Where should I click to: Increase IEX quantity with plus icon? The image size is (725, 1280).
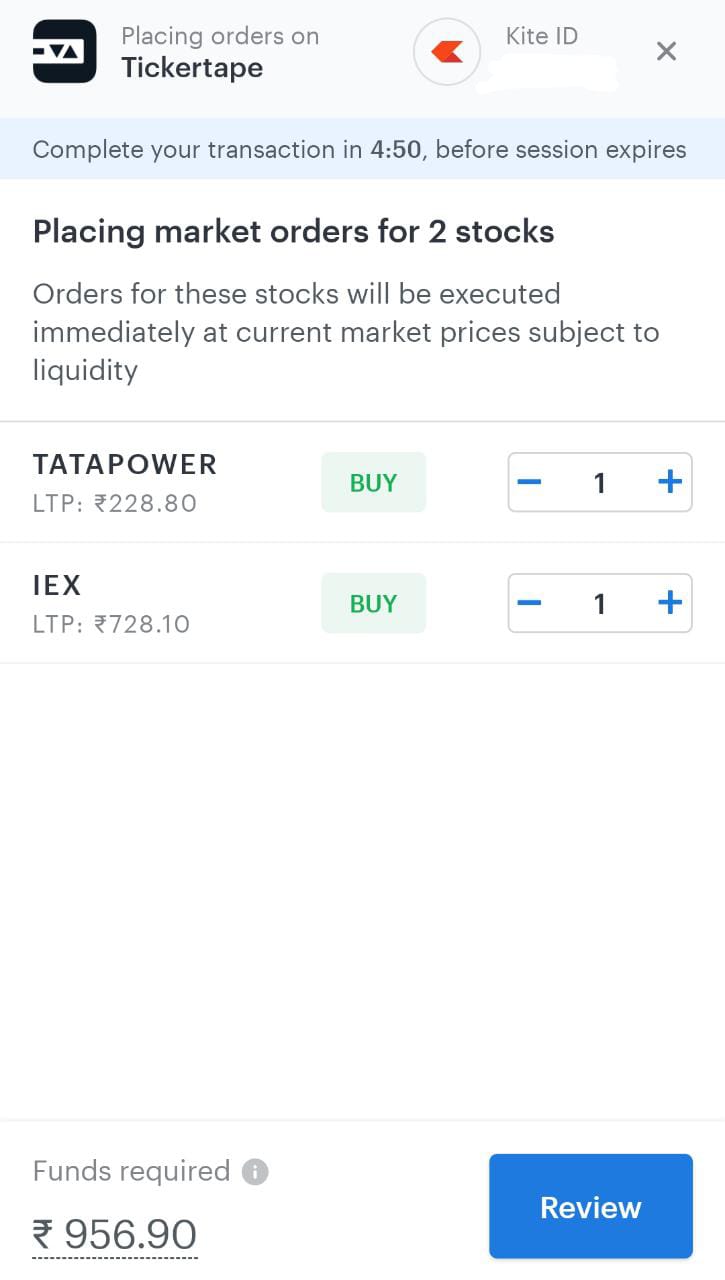[670, 603]
